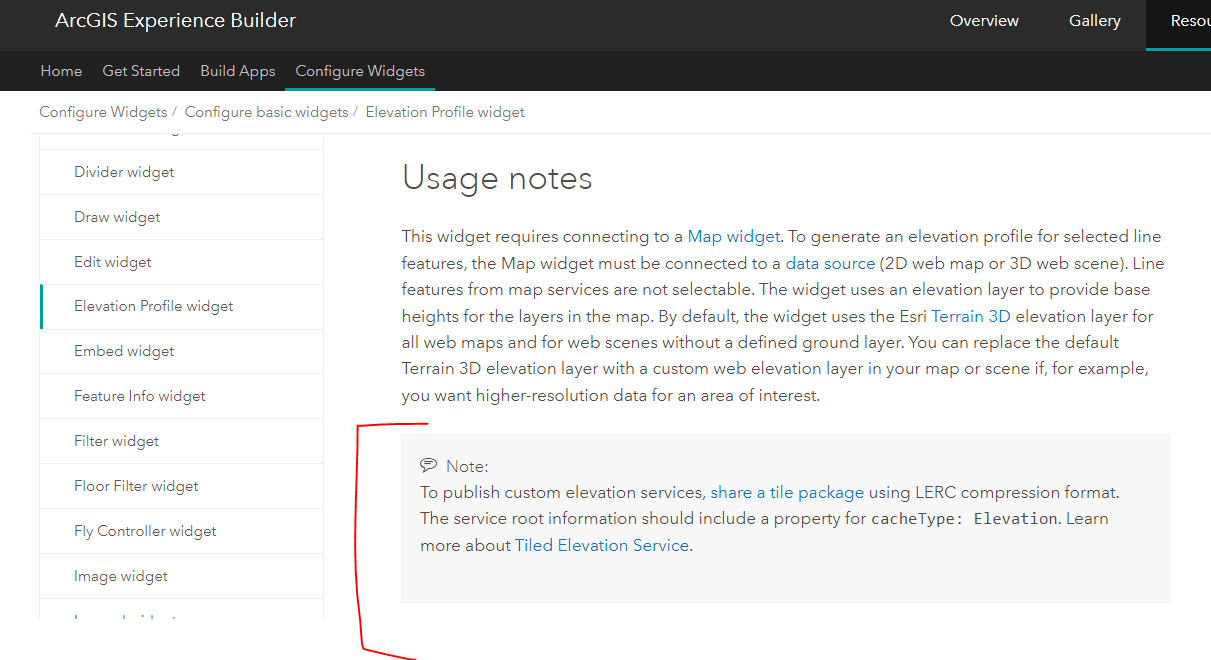Open the Overview top navigation item

point(984,21)
